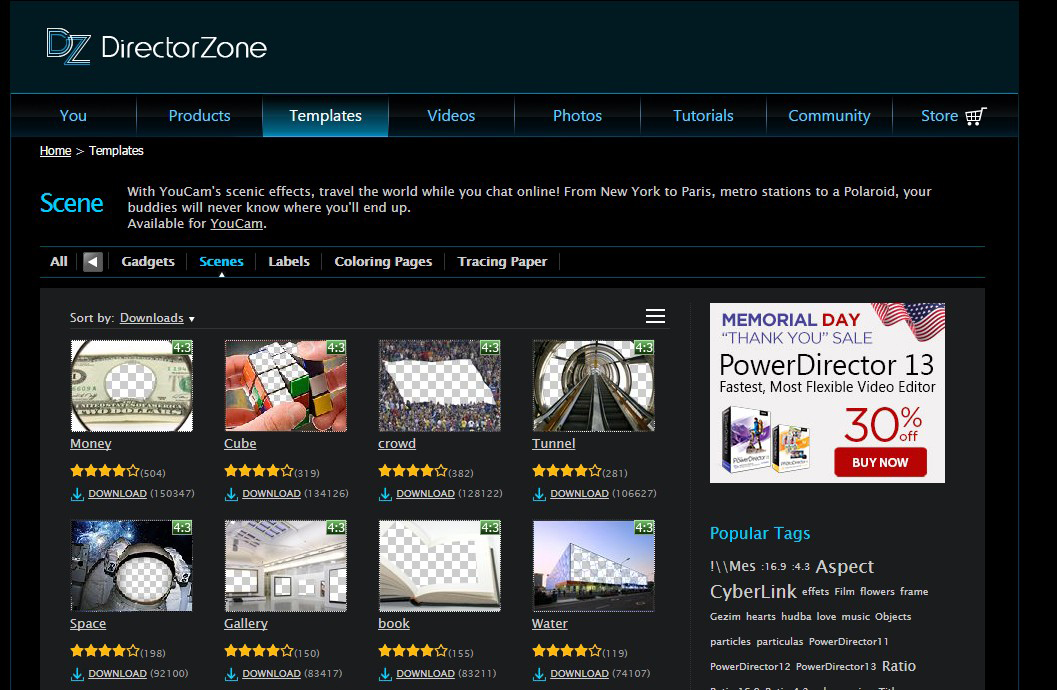Click BUY NOW on the PowerDirector ad

[880, 462]
